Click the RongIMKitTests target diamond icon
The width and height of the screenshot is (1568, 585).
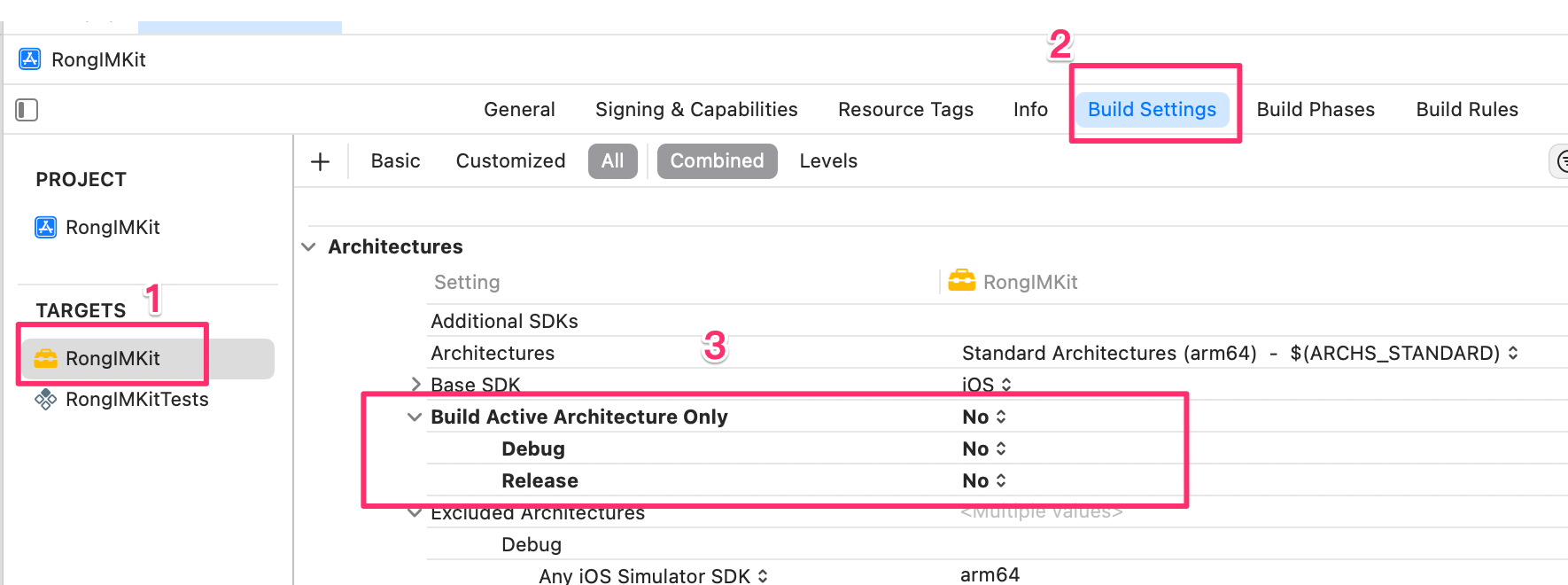pos(45,400)
